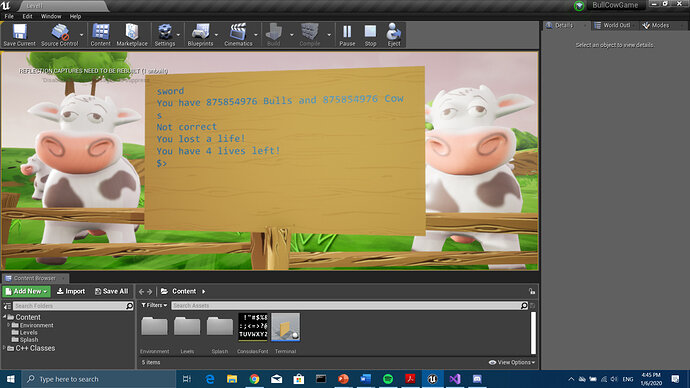The width and height of the screenshot is (690, 388).
Task: Go back in Content Browser history
Action: click(141, 292)
